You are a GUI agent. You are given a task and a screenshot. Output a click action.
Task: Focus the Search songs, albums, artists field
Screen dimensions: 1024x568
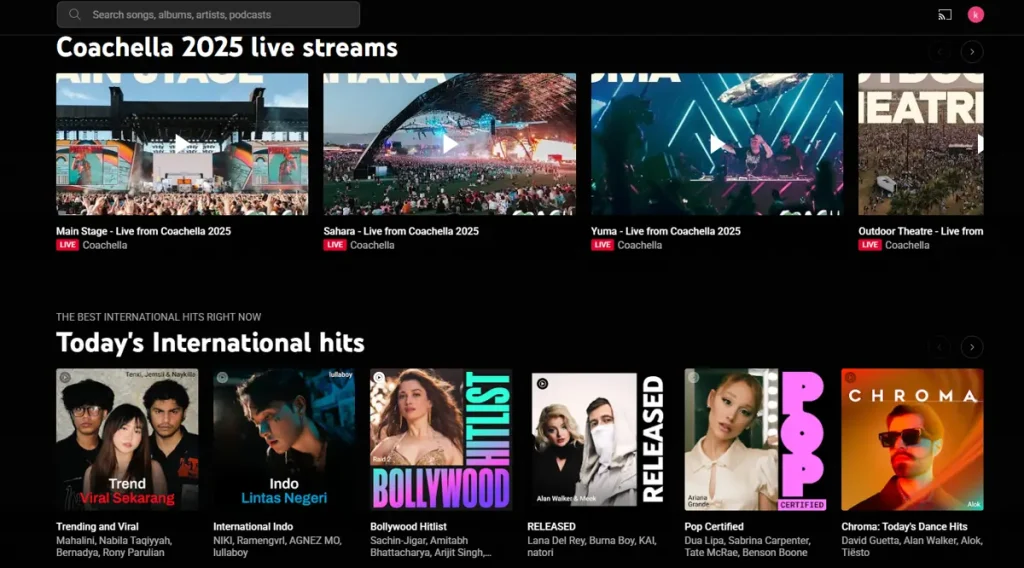pos(208,14)
